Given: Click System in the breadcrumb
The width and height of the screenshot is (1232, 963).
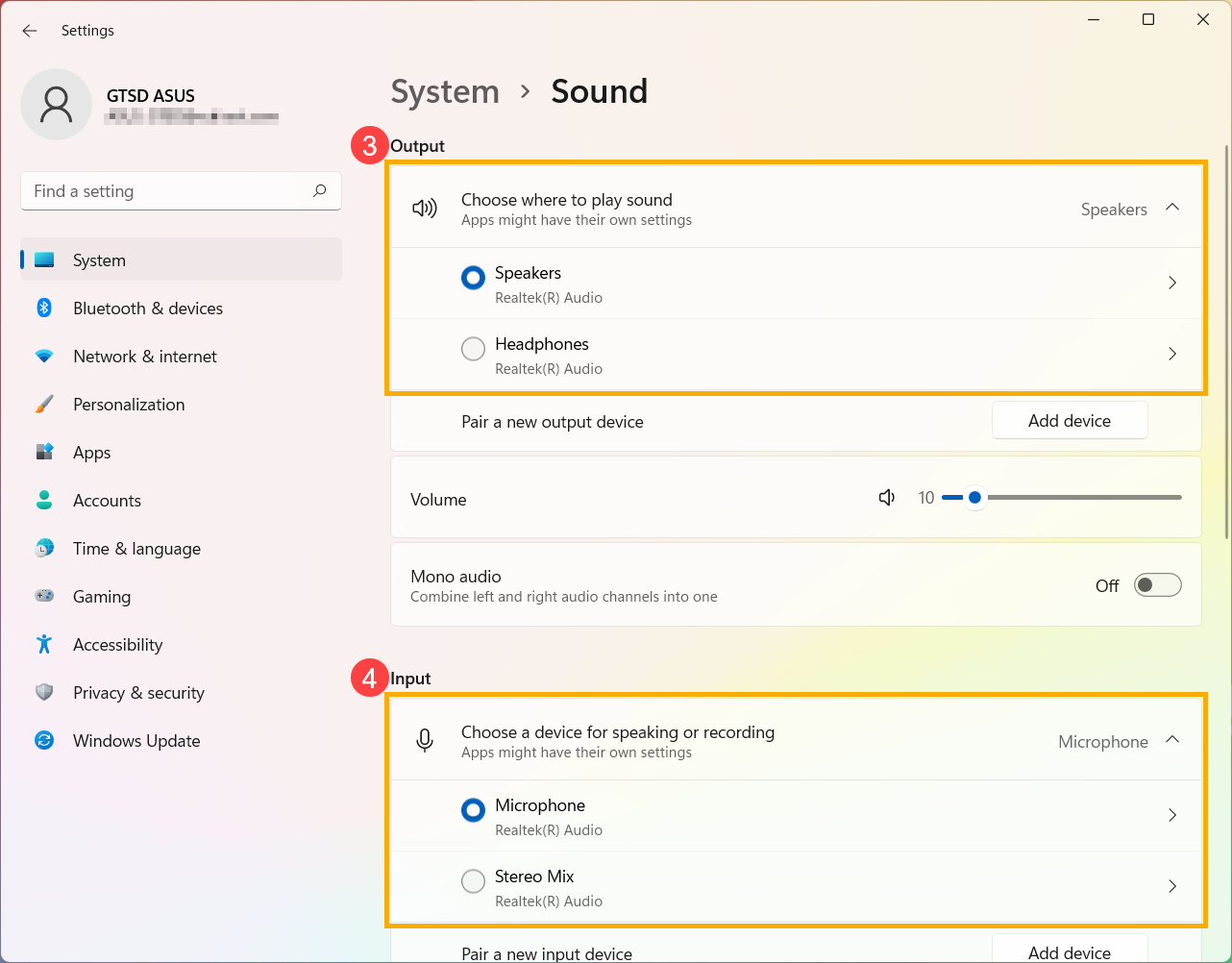Looking at the screenshot, I should [x=445, y=92].
